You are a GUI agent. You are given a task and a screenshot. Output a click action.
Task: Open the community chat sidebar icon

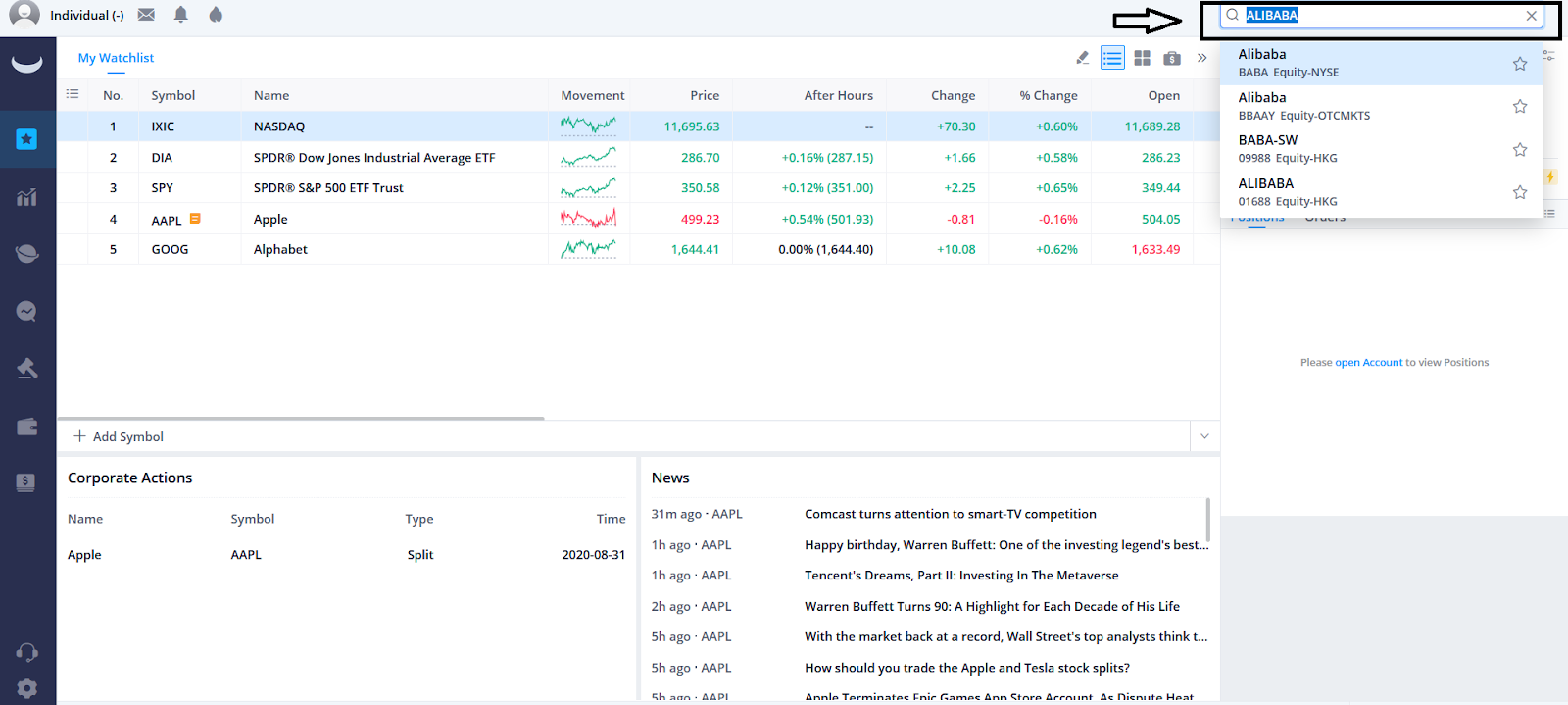pyautogui.click(x=26, y=311)
